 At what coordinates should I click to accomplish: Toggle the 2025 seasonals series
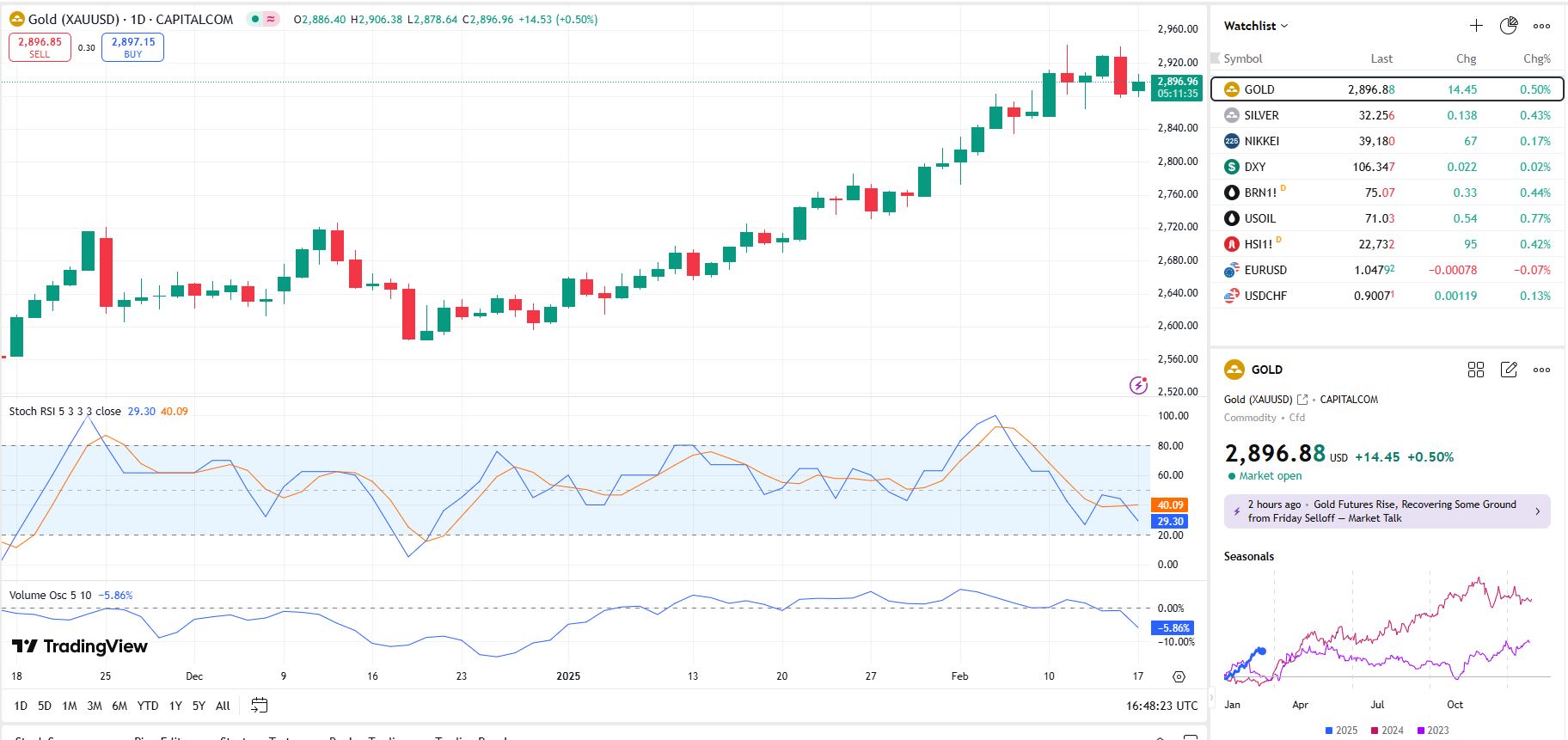tap(1341, 731)
